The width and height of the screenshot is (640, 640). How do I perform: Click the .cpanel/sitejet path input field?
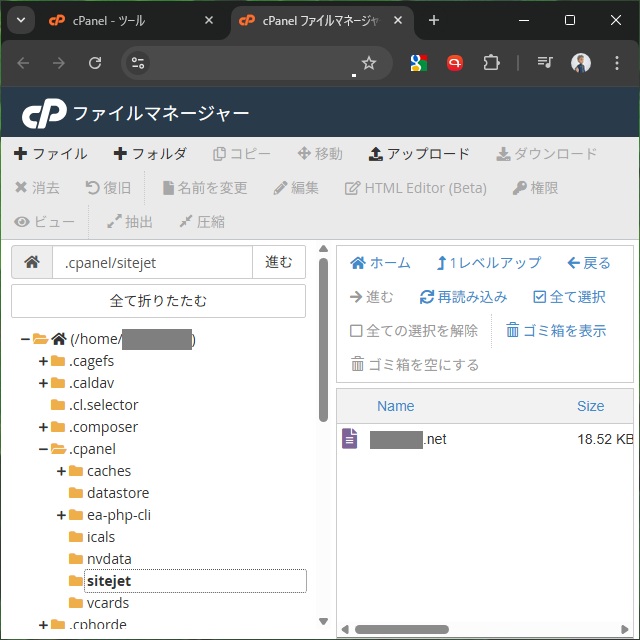pos(152,263)
